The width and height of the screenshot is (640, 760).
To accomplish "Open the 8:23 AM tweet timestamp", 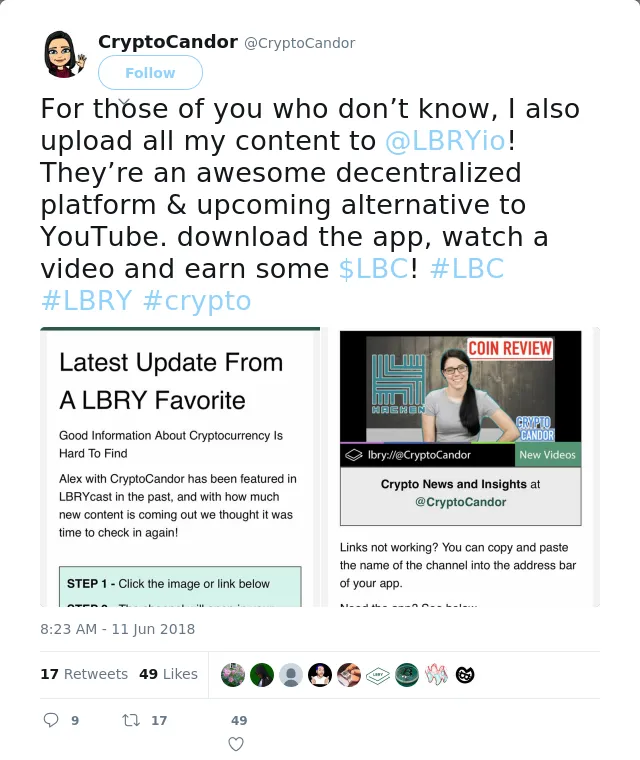I will pos(117,629).
